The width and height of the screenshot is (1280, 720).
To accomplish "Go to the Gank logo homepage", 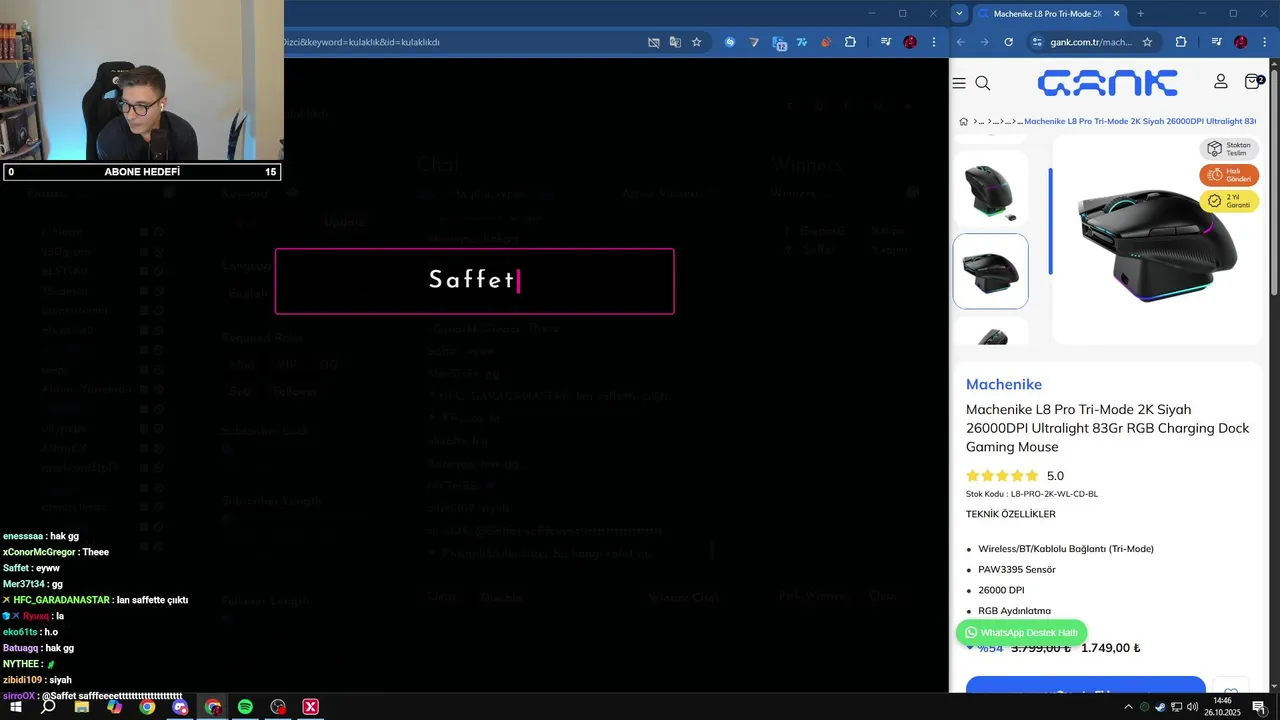I will tap(1107, 83).
